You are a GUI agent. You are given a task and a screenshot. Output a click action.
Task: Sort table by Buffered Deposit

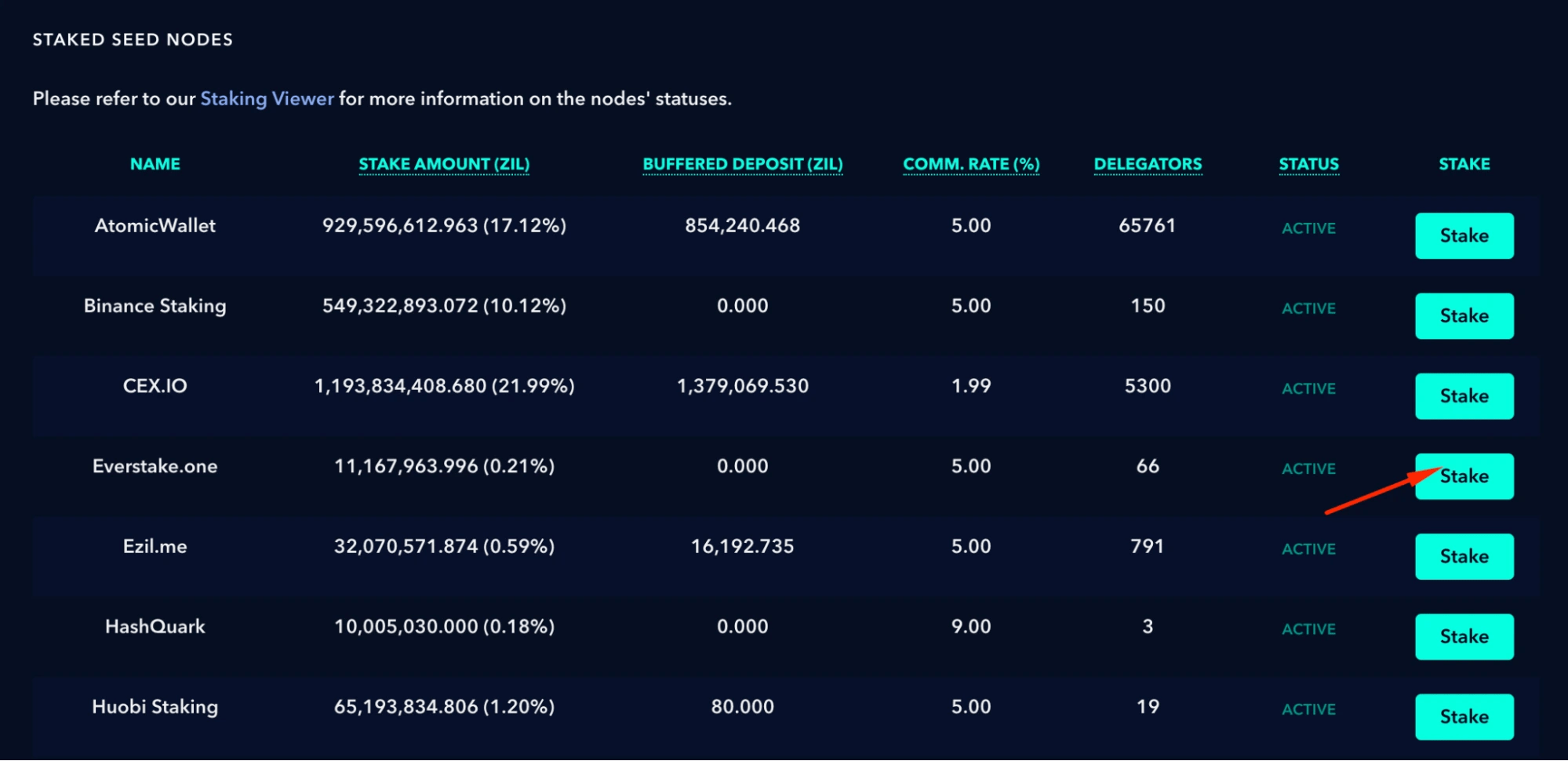[x=743, y=163]
